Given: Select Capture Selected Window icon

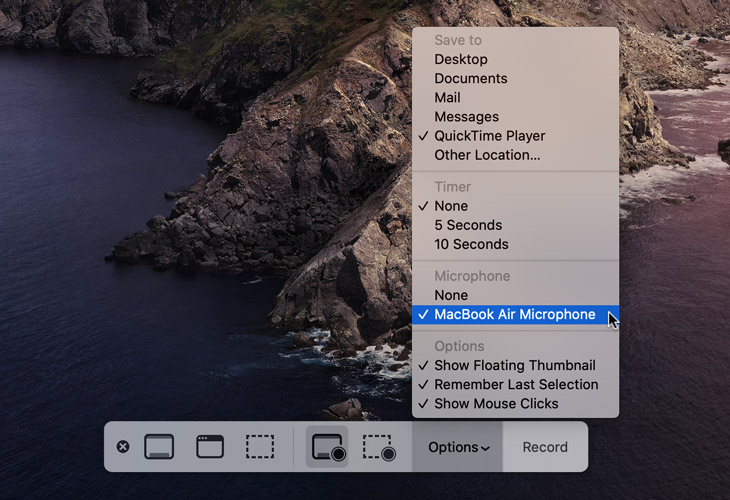Looking at the screenshot, I should tap(210, 447).
